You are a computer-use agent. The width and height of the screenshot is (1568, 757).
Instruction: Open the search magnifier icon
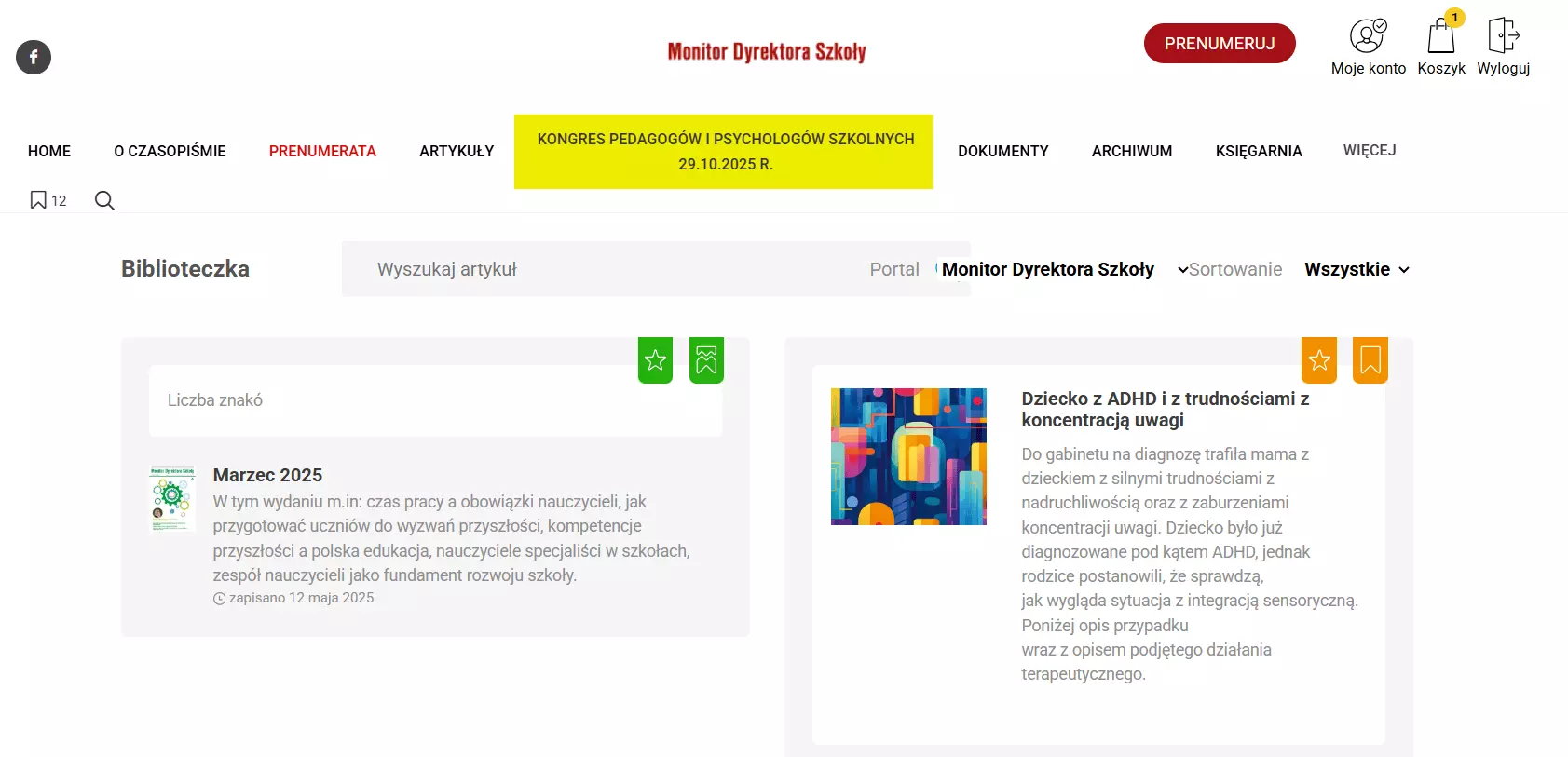[x=104, y=200]
